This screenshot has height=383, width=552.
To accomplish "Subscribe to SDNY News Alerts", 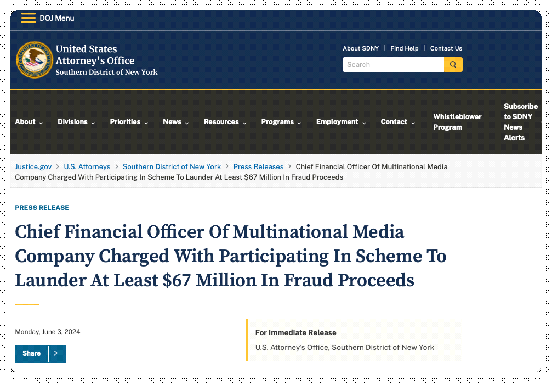I will 521,122.
